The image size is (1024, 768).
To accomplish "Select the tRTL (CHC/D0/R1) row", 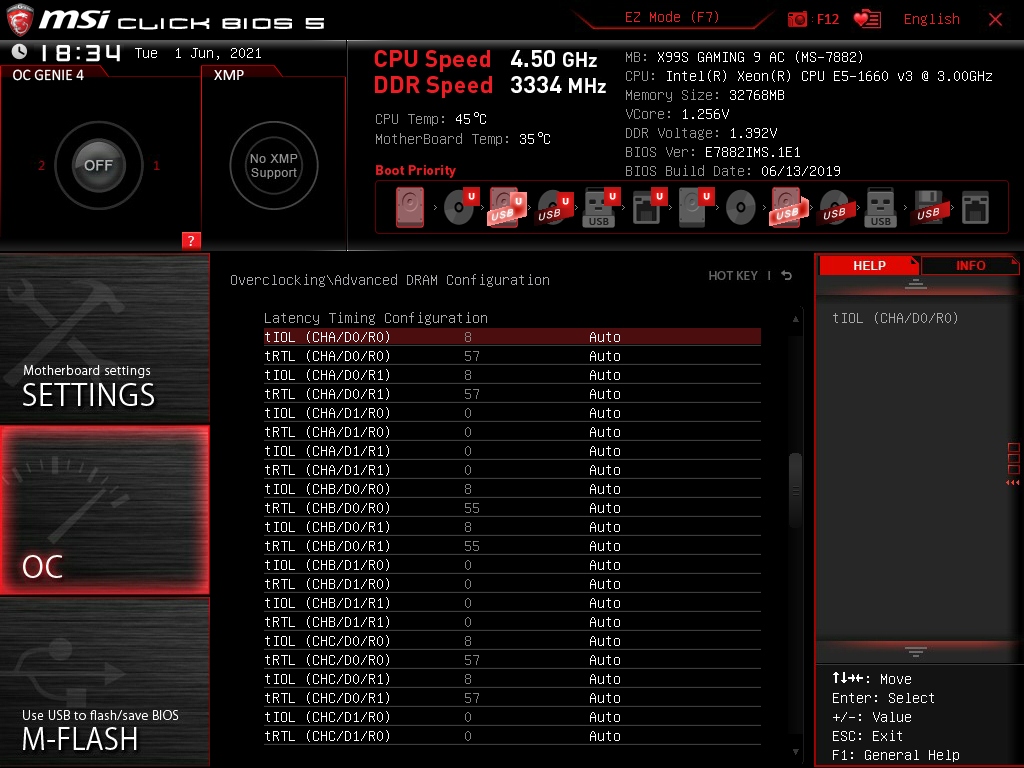I will pos(512,698).
